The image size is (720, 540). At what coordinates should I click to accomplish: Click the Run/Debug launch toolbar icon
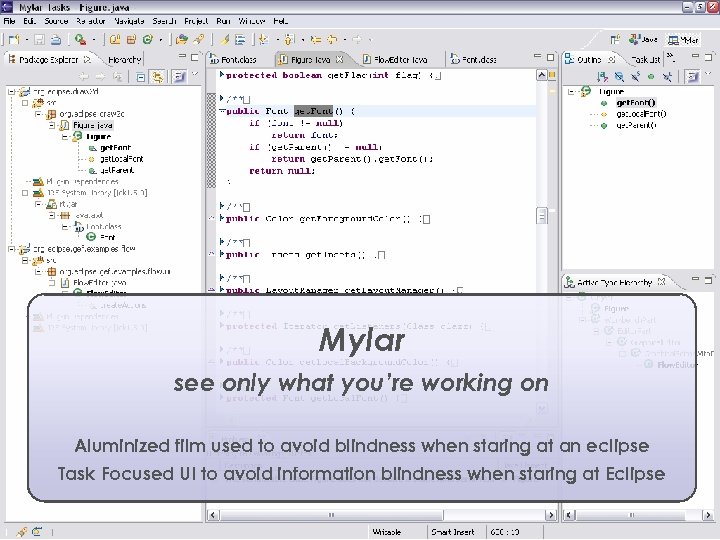(80, 40)
